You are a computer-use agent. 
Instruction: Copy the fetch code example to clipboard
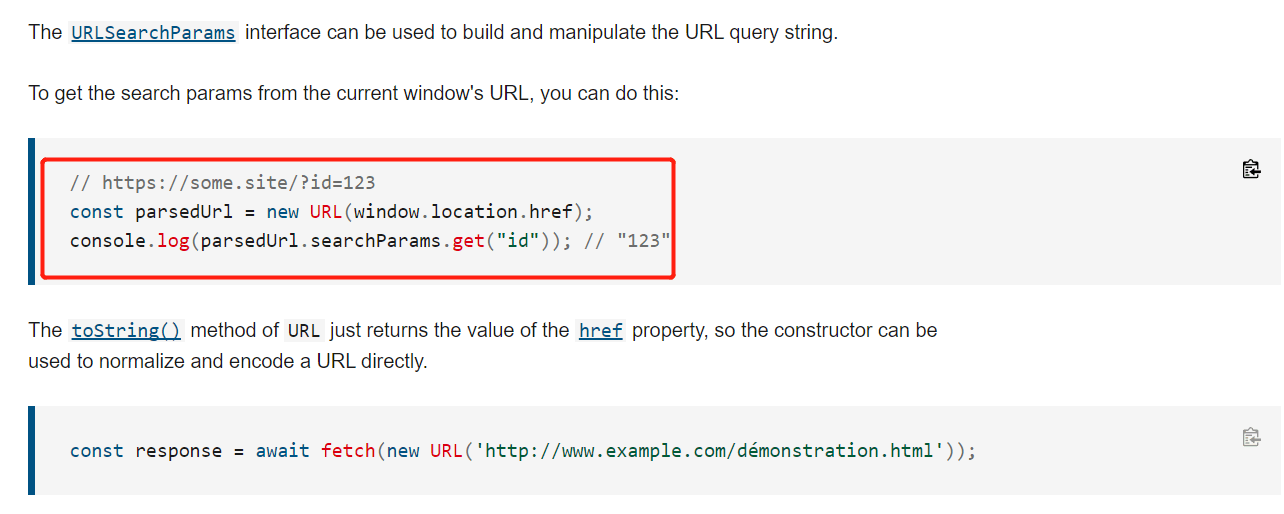coord(1250,437)
